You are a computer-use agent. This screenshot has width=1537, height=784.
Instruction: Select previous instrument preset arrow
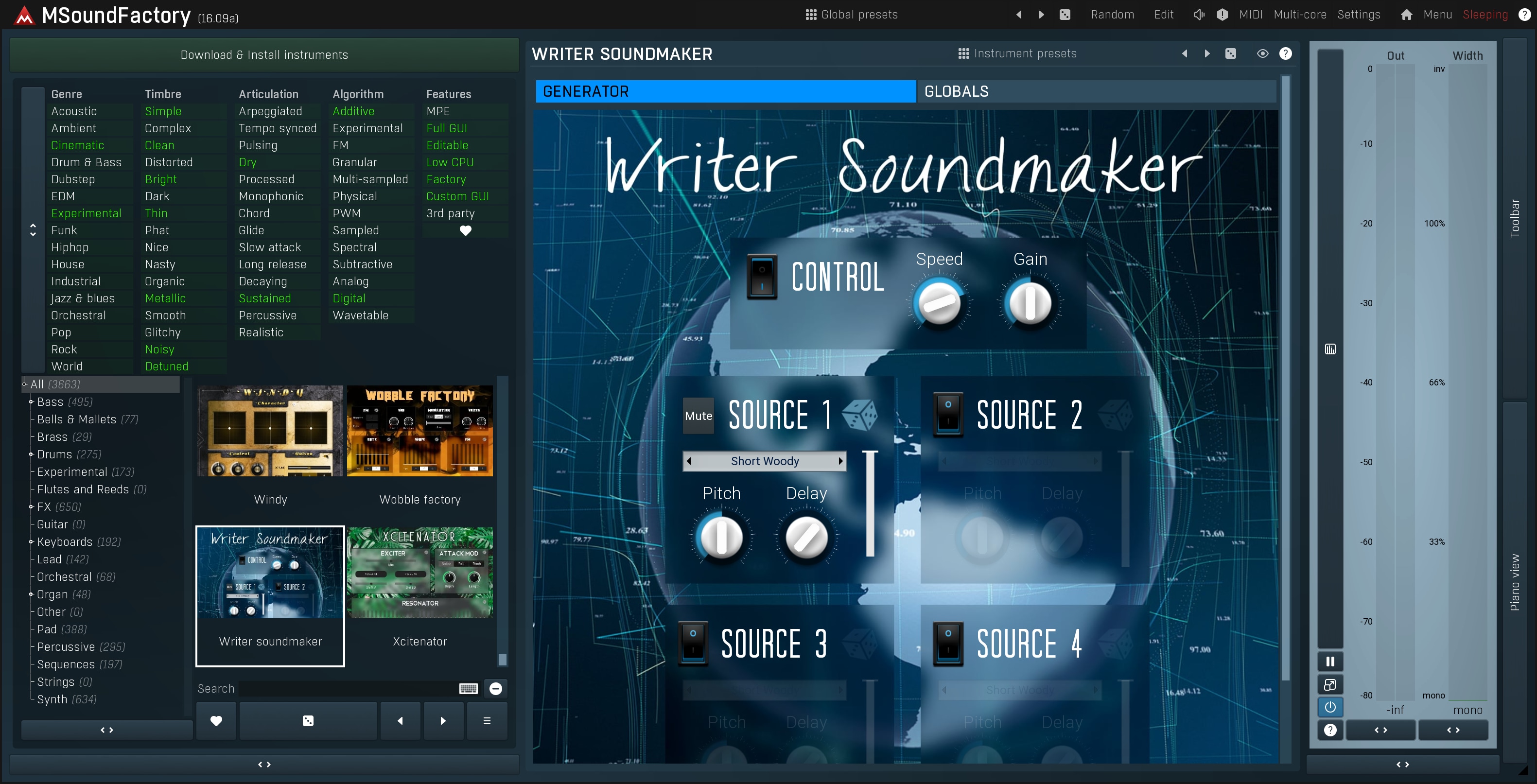[x=1185, y=53]
